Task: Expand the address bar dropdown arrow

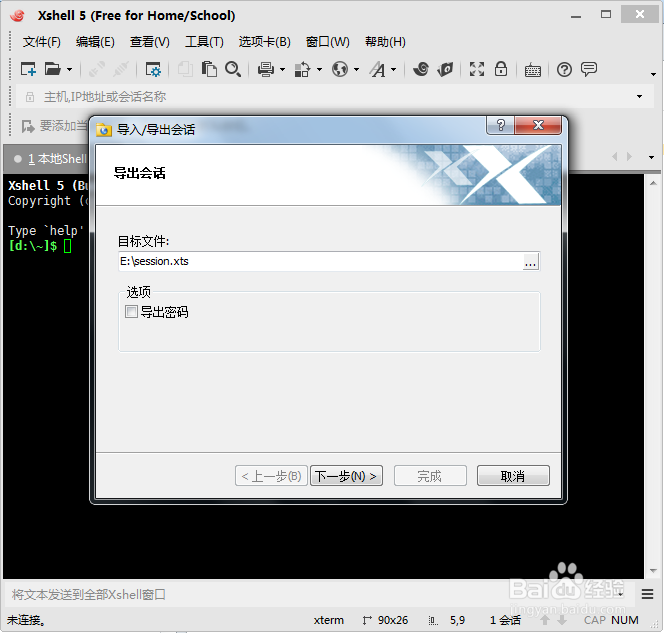Action: tap(639, 97)
